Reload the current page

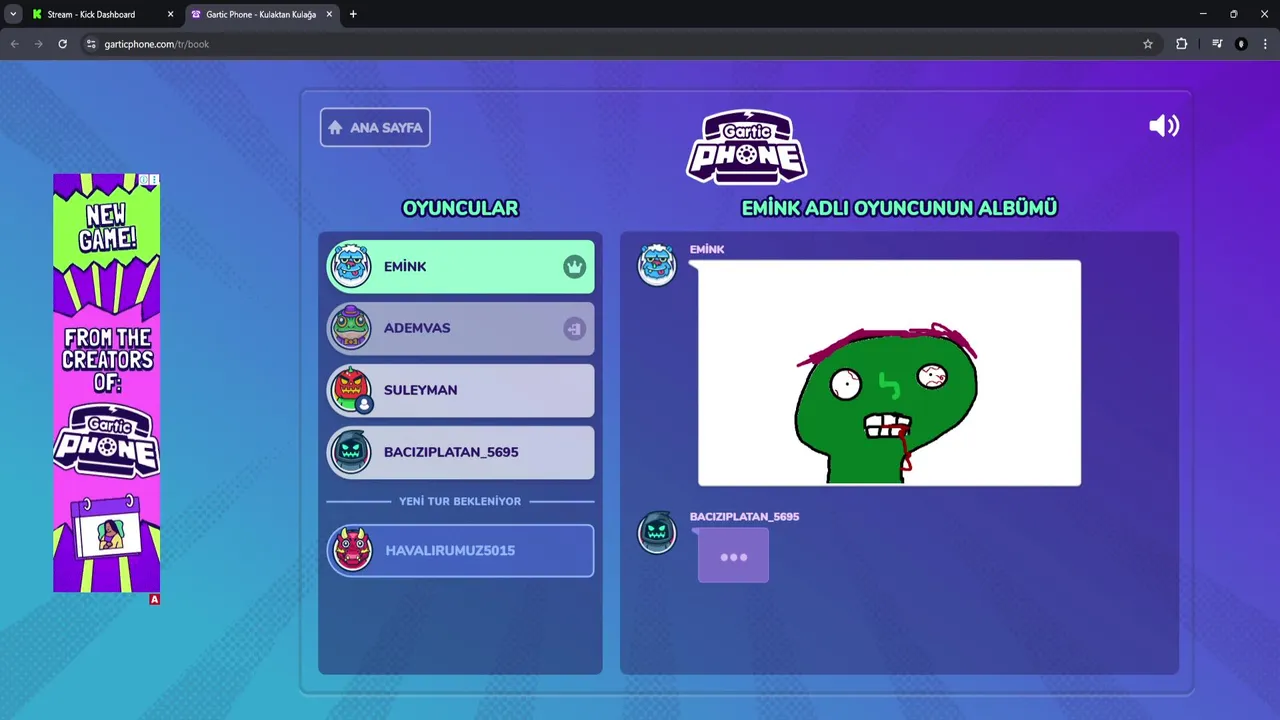coord(62,44)
